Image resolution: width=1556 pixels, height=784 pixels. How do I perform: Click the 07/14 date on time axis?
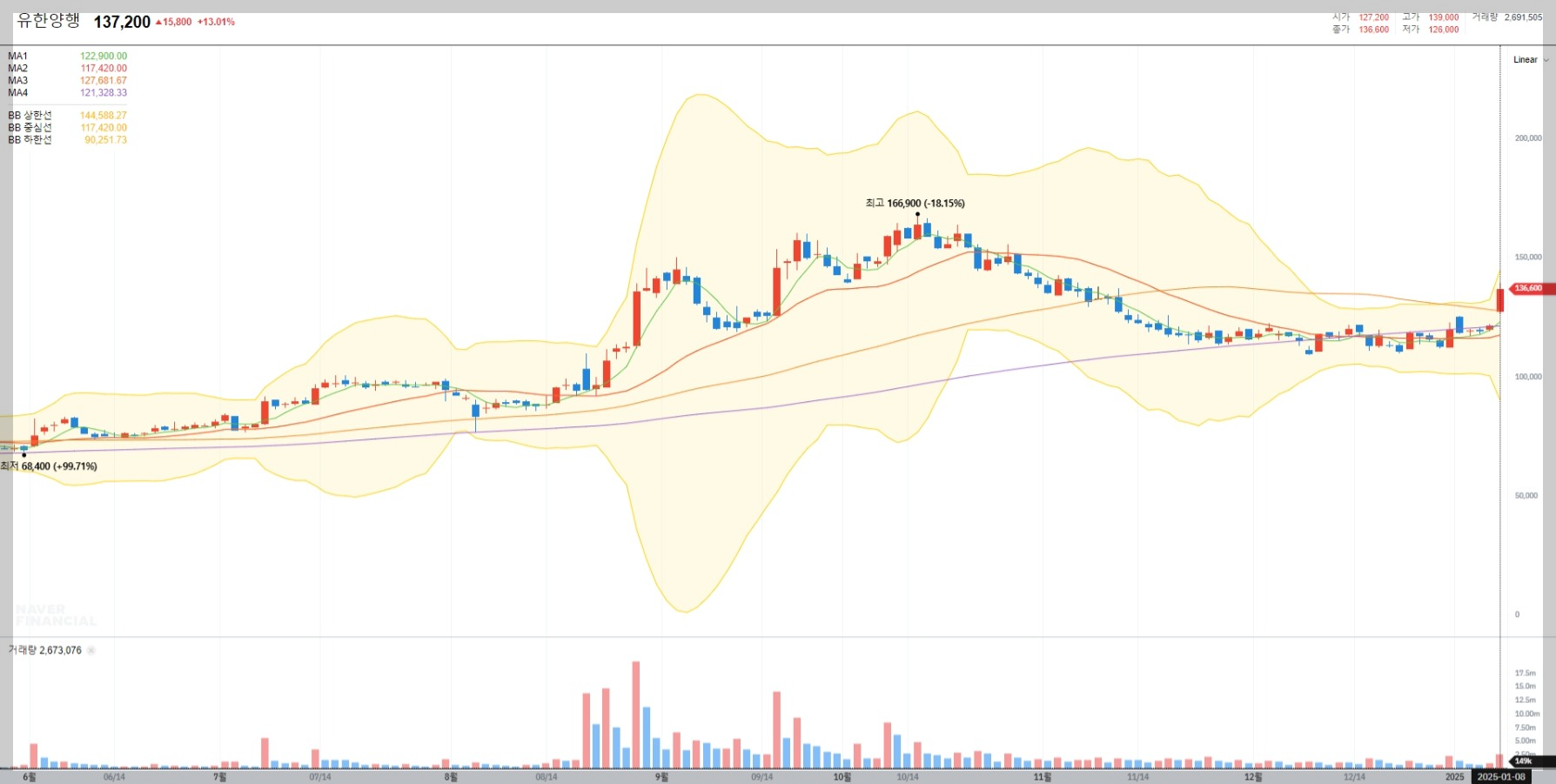(x=319, y=777)
